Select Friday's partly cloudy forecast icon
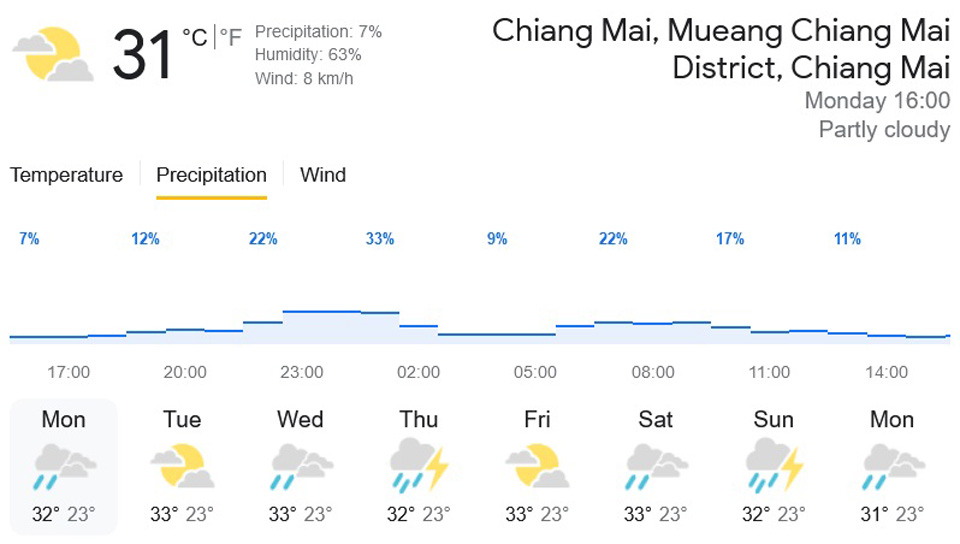Viewport: 960px width, 544px height. (536, 467)
